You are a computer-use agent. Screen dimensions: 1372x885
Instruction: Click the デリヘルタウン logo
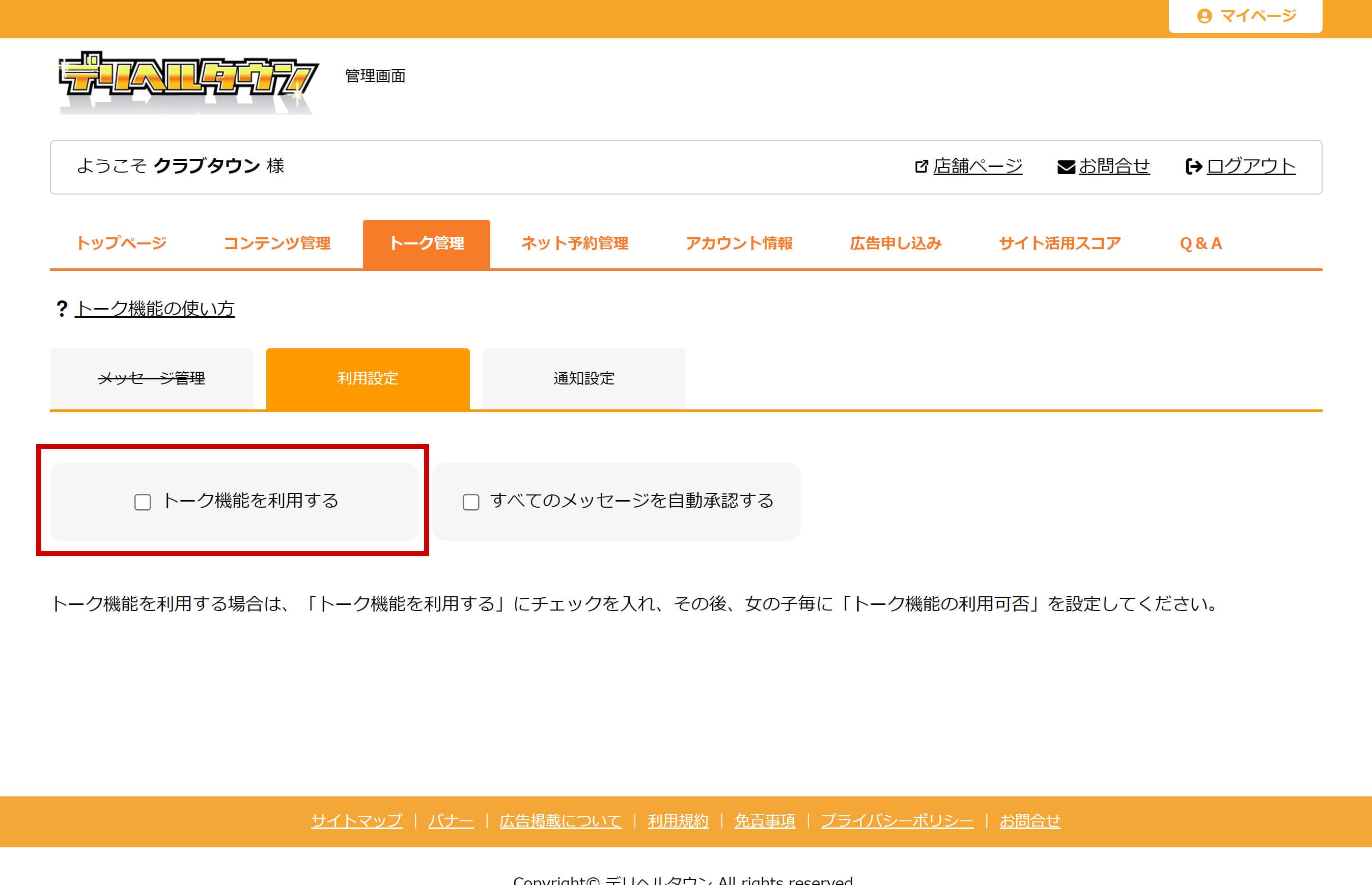pos(187,82)
